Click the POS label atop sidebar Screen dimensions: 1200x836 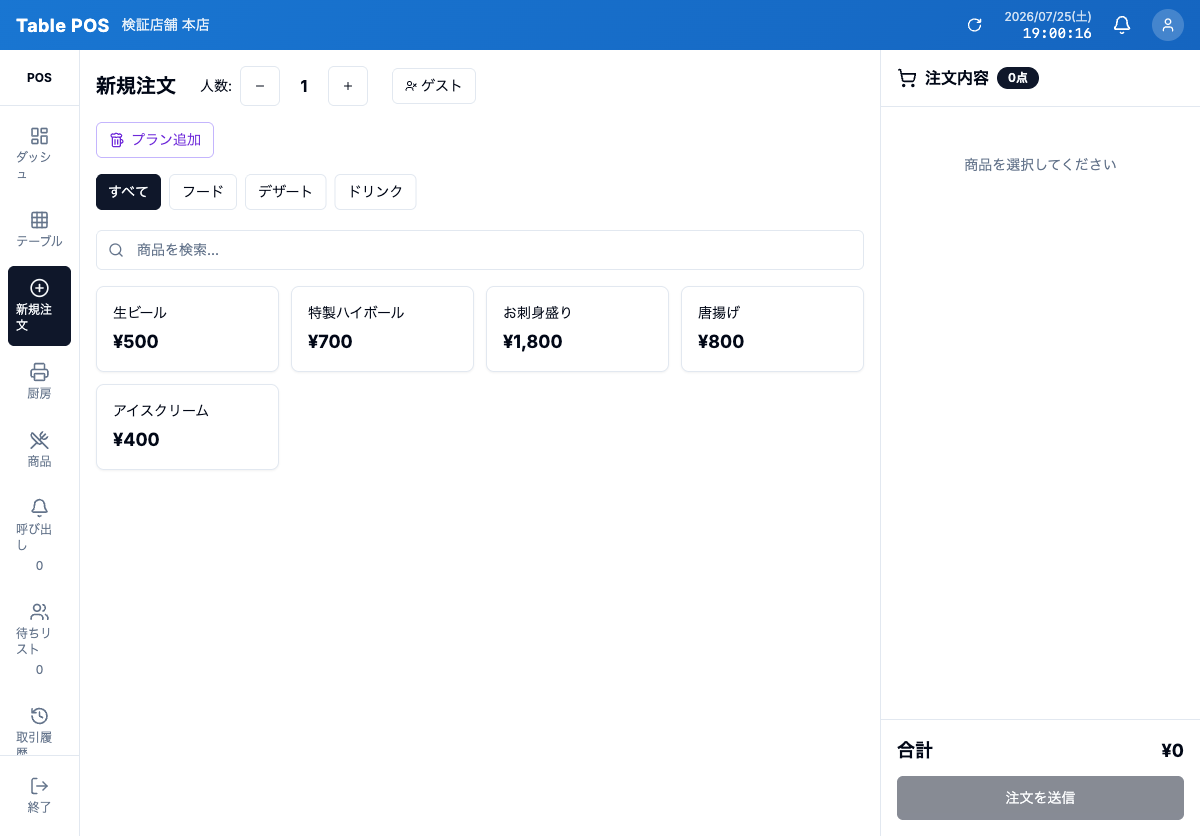pyautogui.click(x=39, y=78)
